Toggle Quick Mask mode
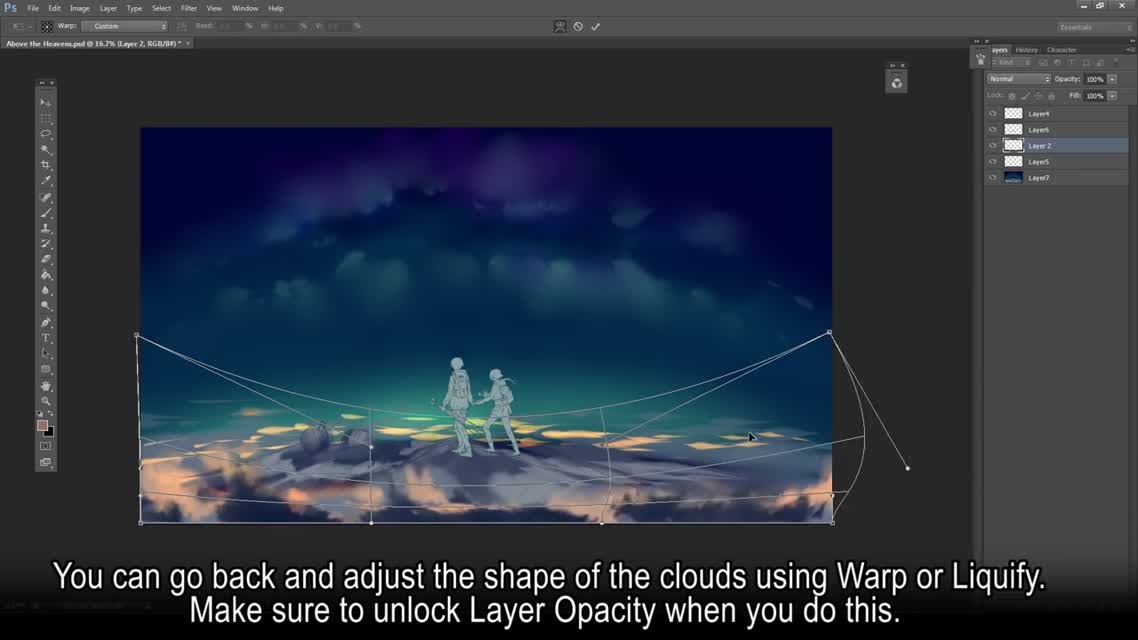The height and width of the screenshot is (640, 1138). pyautogui.click(x=46, y=446)
